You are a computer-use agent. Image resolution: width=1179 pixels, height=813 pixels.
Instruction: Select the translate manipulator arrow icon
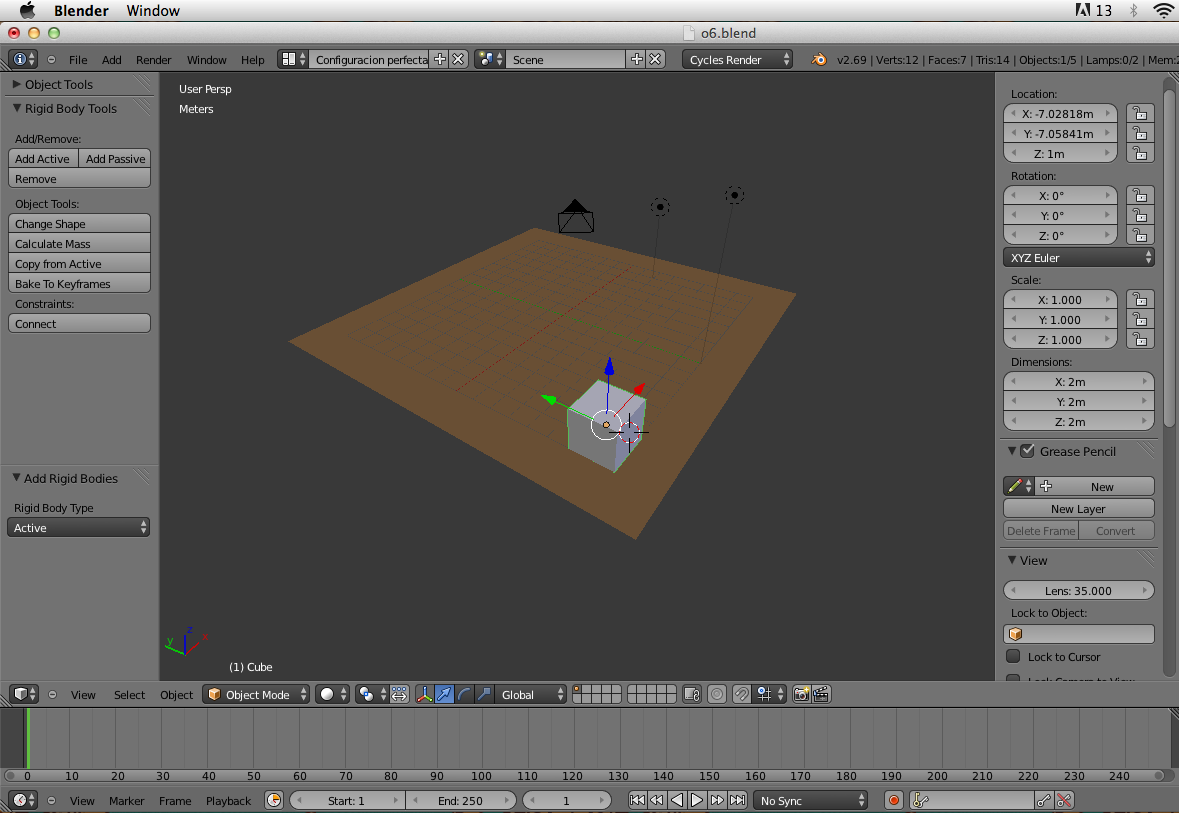click(445, 694)
